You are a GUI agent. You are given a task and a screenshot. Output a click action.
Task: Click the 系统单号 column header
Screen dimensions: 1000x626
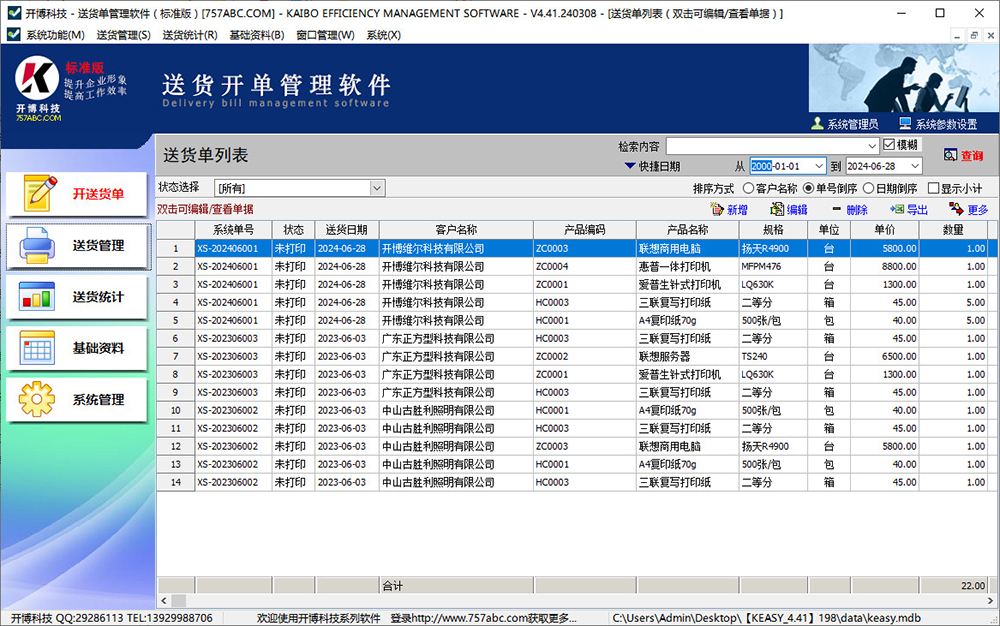[233, 229]
